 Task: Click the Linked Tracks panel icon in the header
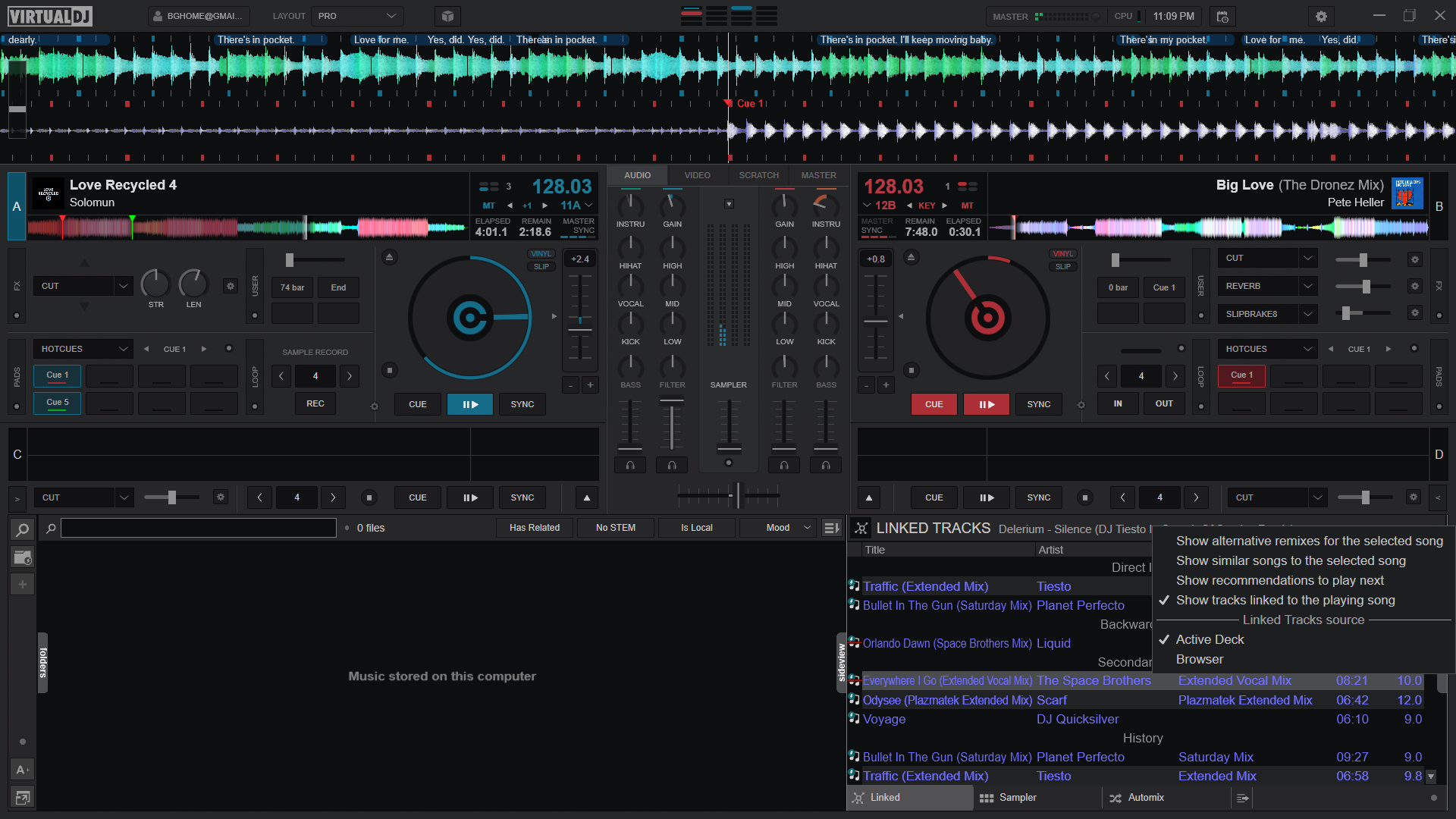[861, 528]
